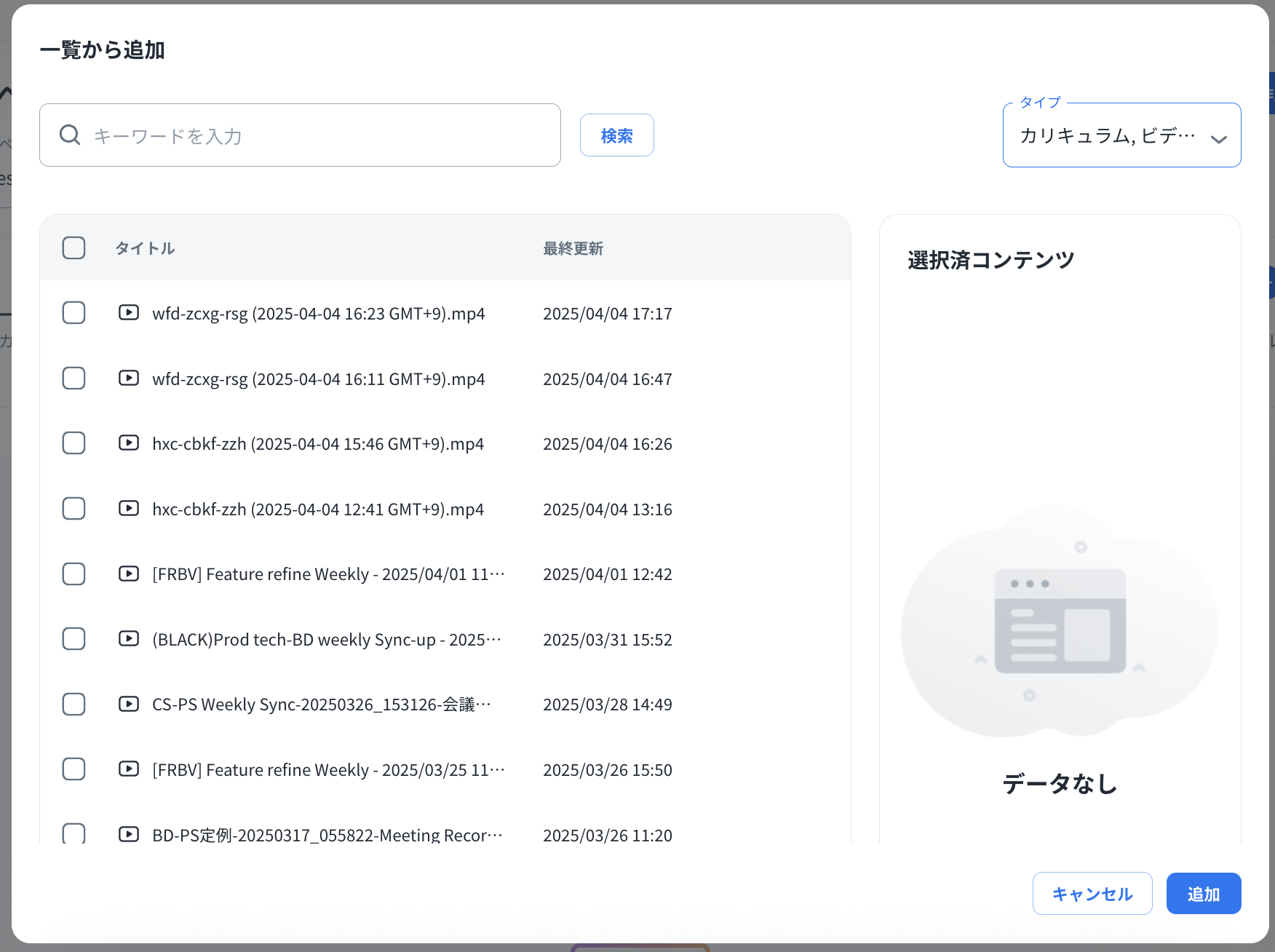Select checkbox for FRBV Feature refine 2025/04/01
Screen dimensions: 1275x952
click(74, 574)
